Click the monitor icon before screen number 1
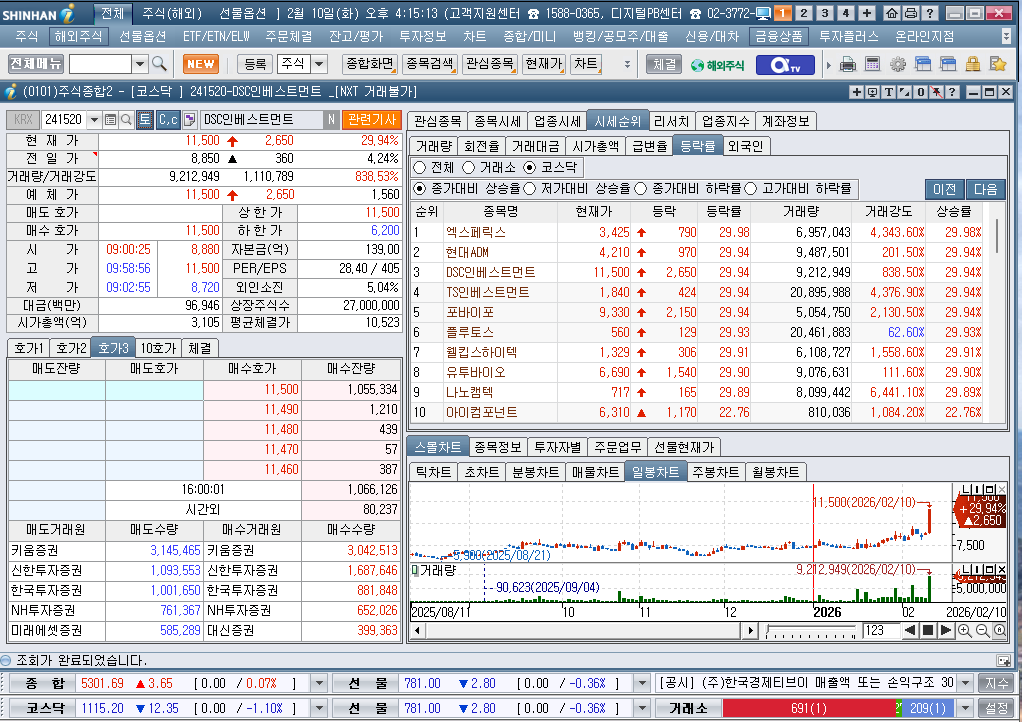The width and height of the screenshot is (1022, 722). 763,13
